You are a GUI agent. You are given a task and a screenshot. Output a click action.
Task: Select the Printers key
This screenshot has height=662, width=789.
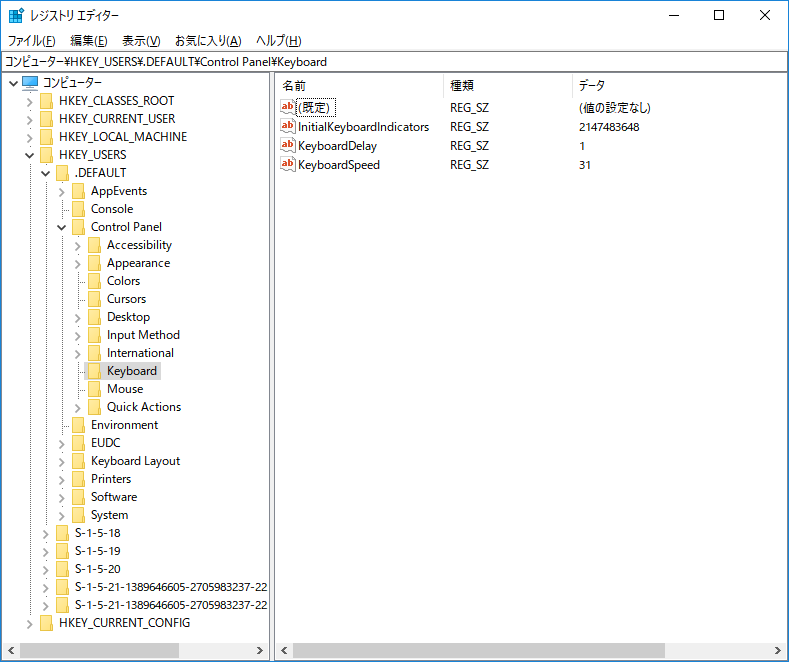coord(111,479)
